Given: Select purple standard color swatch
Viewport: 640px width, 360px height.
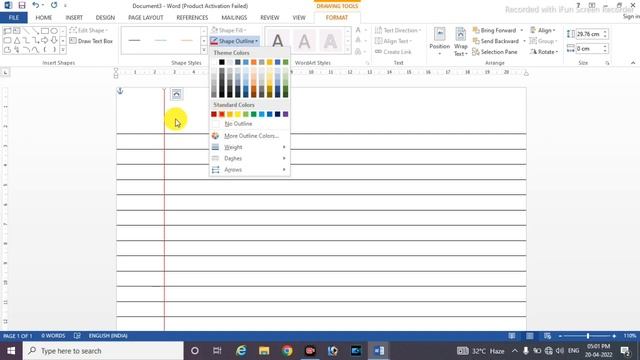Looking at the screenshot, I should coord(285,114).
